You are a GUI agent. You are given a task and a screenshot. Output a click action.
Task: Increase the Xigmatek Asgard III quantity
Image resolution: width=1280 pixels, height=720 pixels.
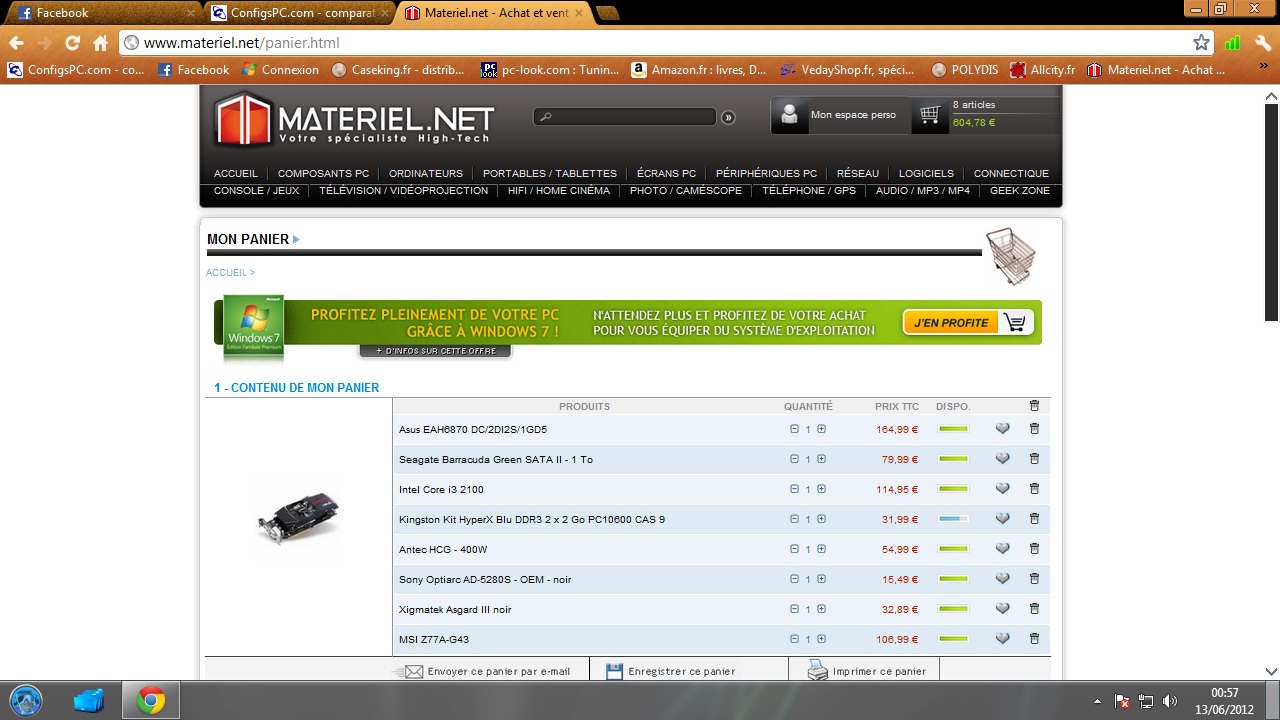(x=821, y=609)
